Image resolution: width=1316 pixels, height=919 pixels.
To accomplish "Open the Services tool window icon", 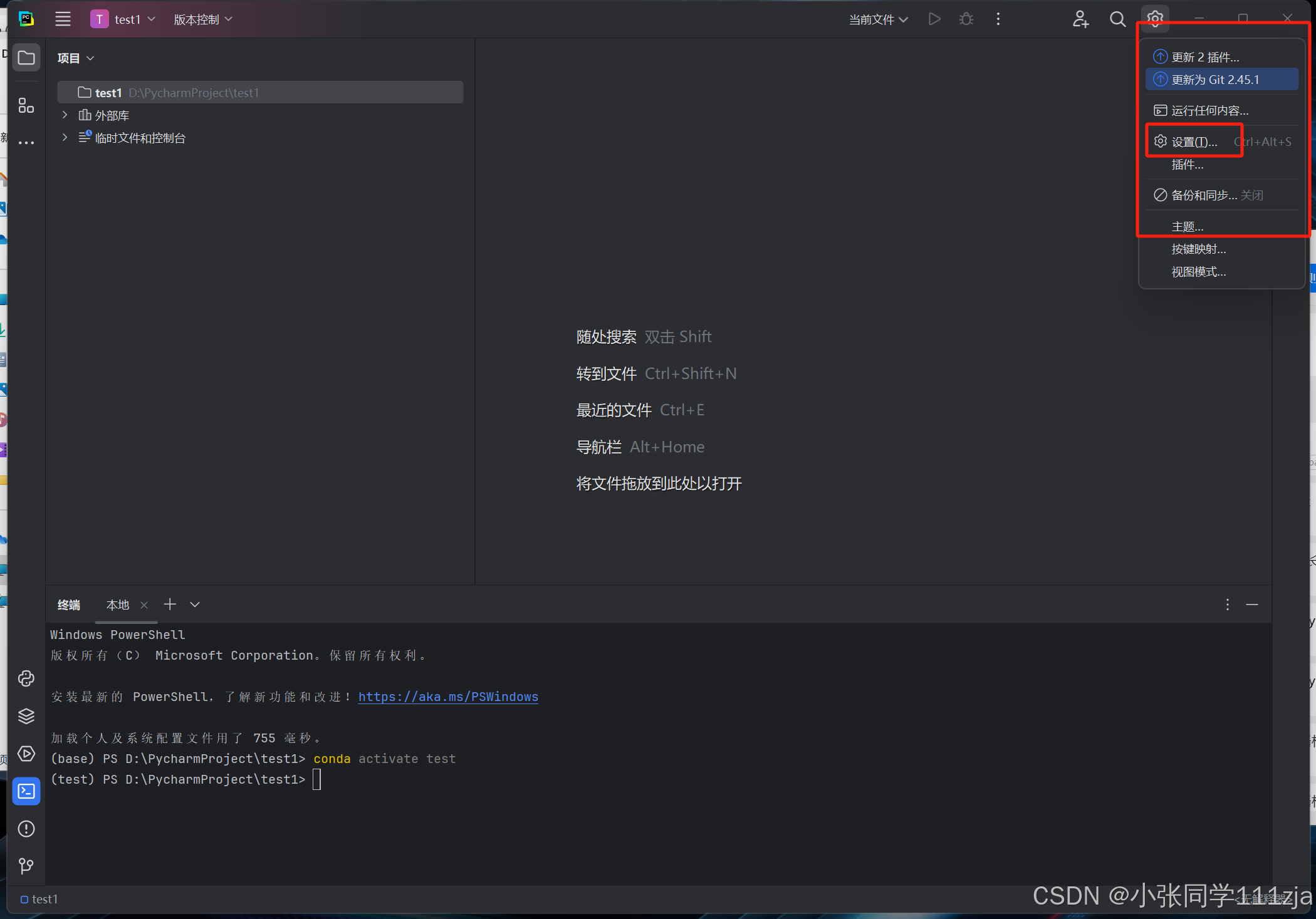I will click(26, 754).
